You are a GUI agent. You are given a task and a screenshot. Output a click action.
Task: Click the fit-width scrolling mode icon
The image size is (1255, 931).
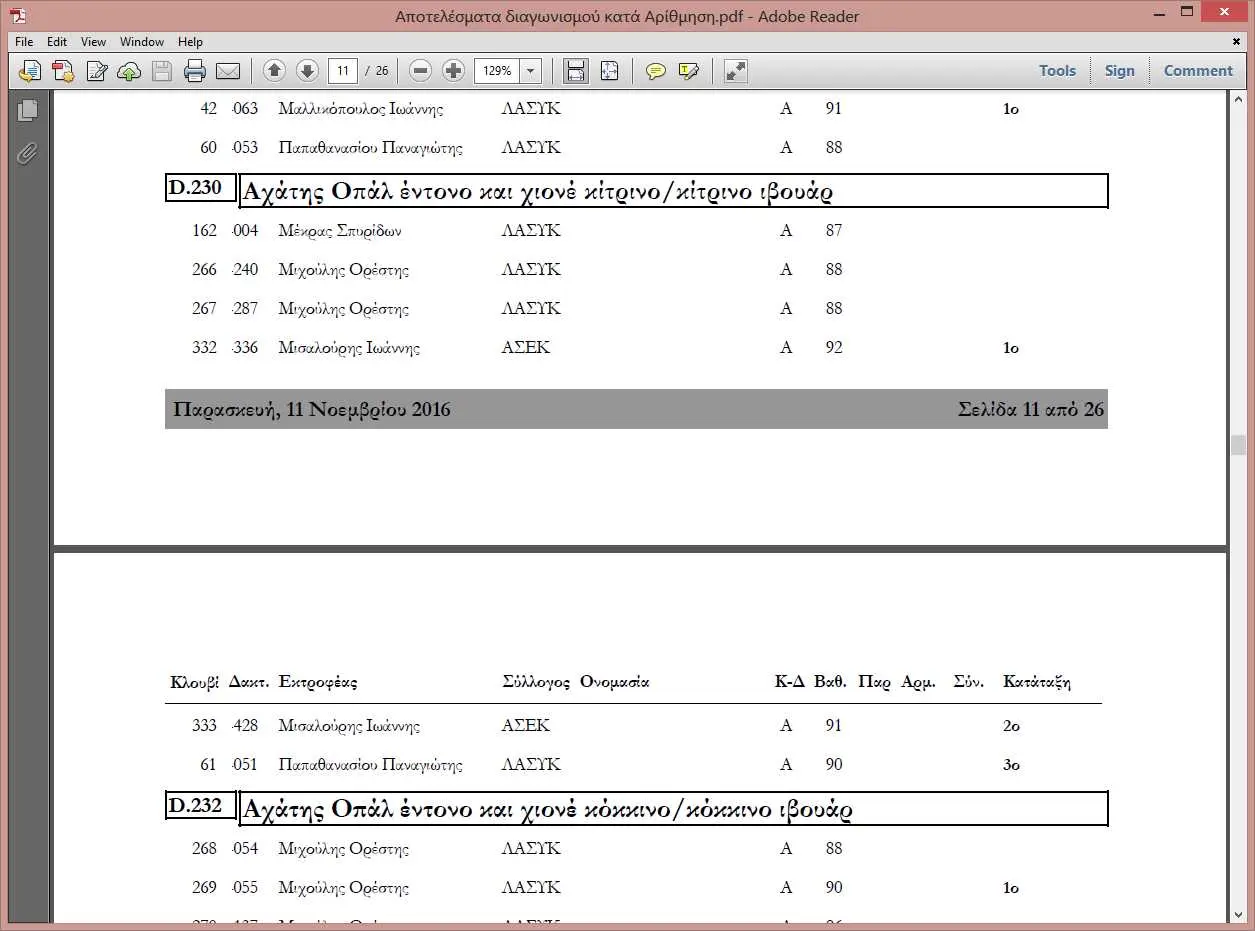click(x=576, y=71)
